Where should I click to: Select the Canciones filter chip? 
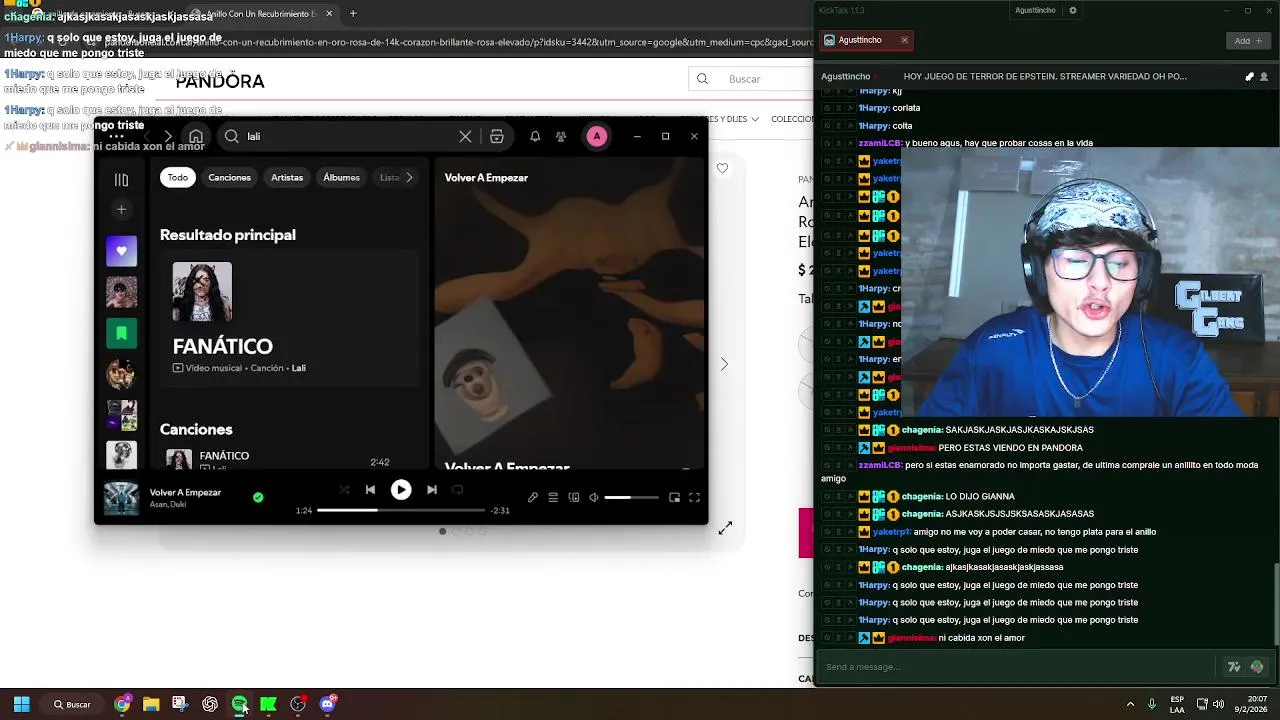point(230,177)
